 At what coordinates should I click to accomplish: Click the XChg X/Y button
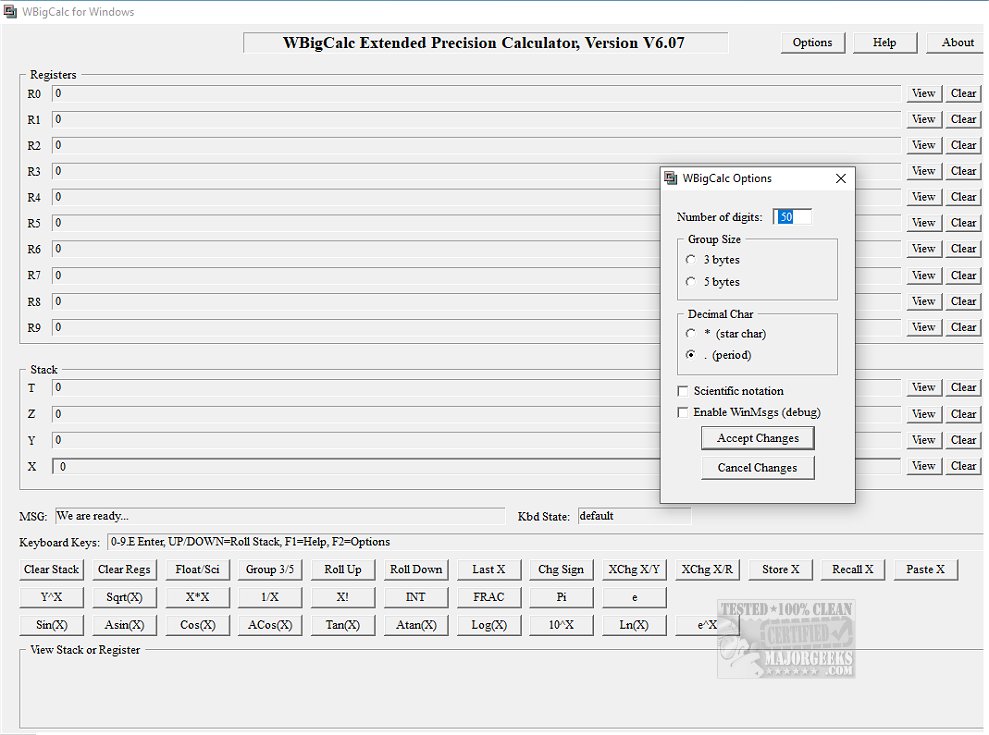click(x=634, y=569)
